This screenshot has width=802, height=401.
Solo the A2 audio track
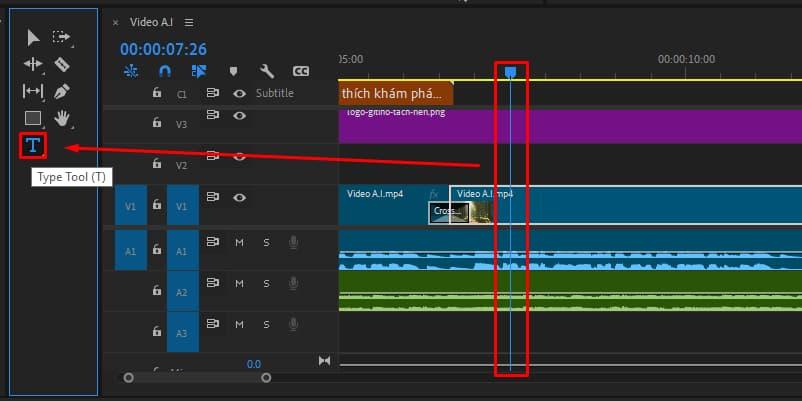(x=266, y=283)
